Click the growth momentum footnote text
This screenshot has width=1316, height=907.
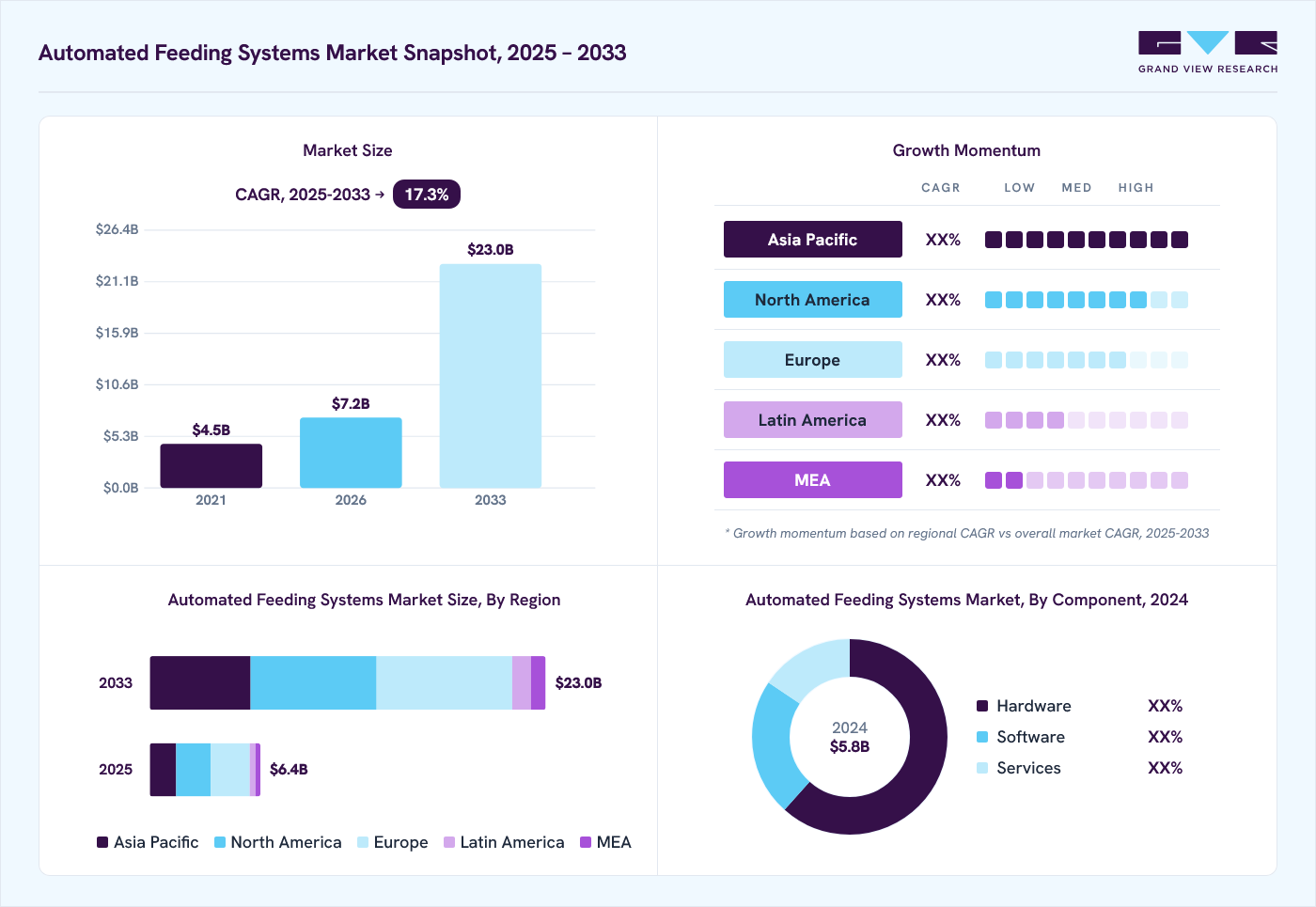(967, 533)
